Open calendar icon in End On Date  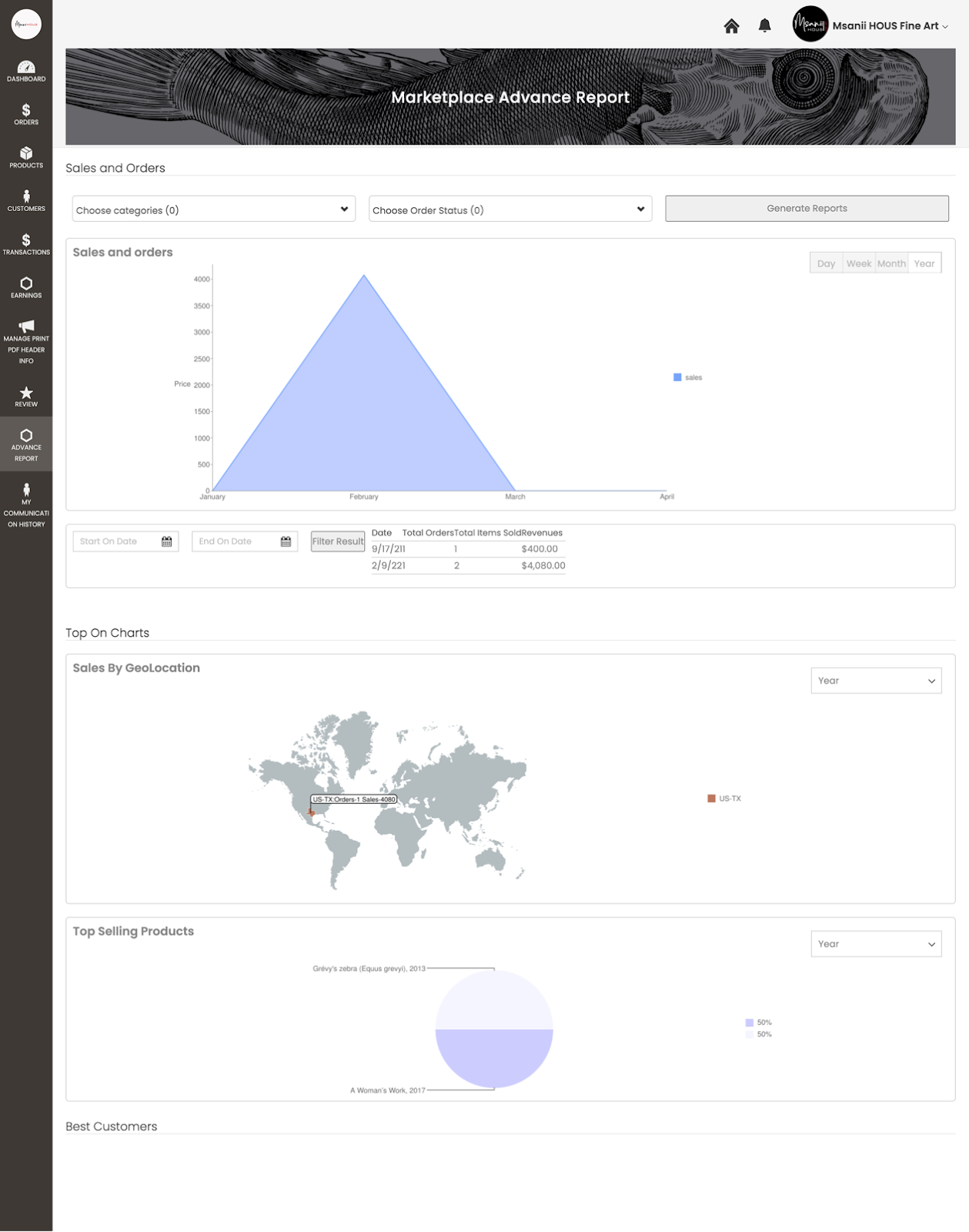point(286,541)
